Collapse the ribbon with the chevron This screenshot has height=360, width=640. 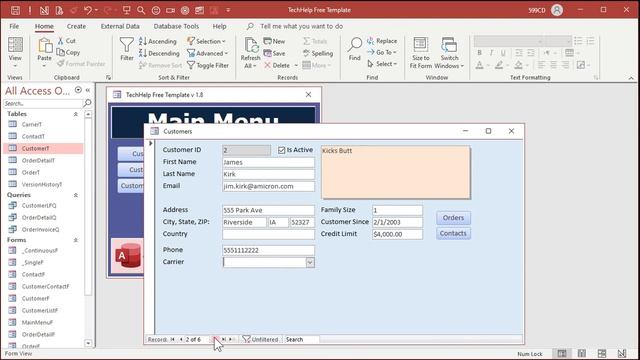[x=631, y=78]
